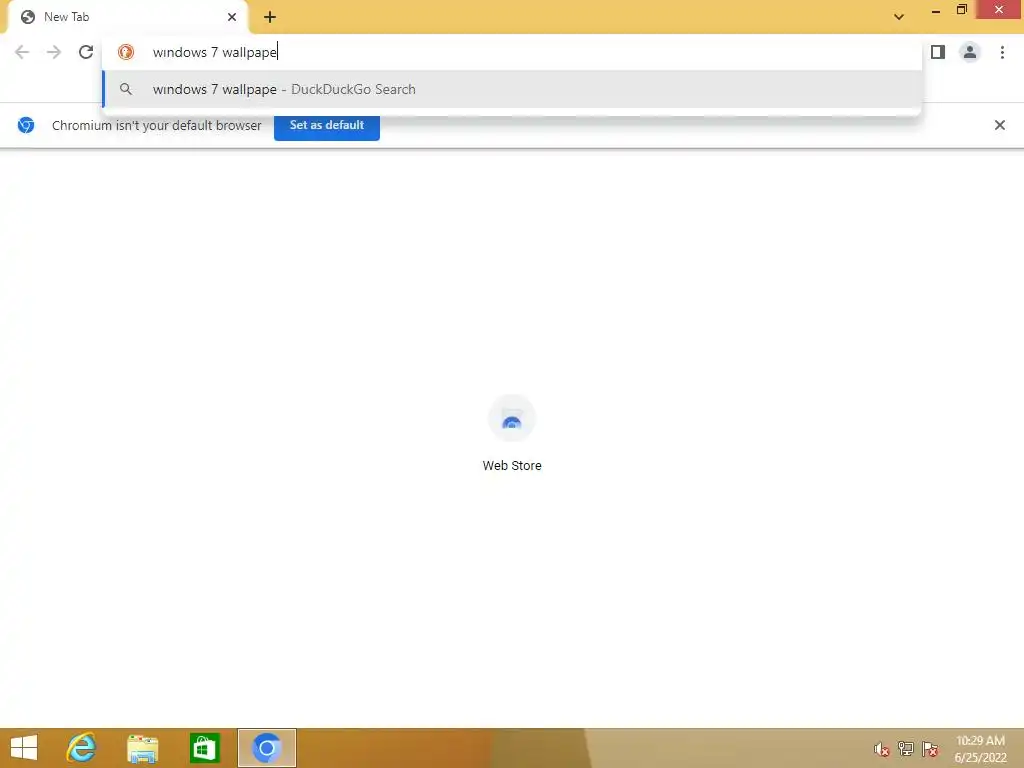
Task: Minimize the Chromium window
Action: click(936, 11)
